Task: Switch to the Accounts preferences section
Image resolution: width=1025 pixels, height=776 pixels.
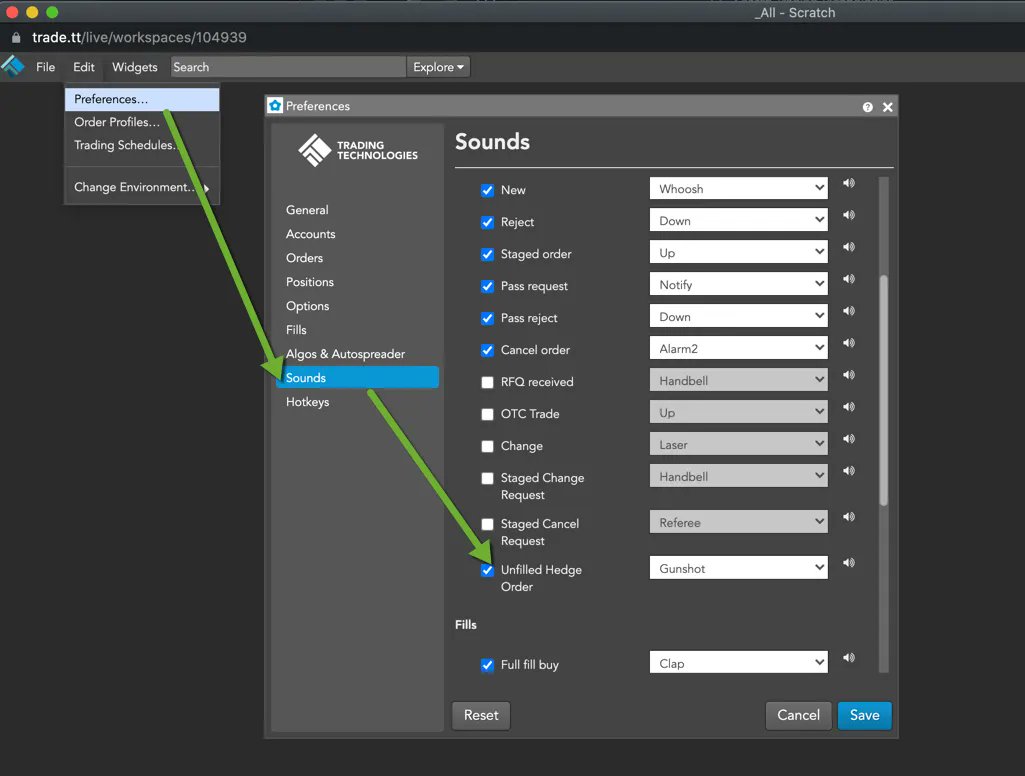Action: [x=311, y=234]
